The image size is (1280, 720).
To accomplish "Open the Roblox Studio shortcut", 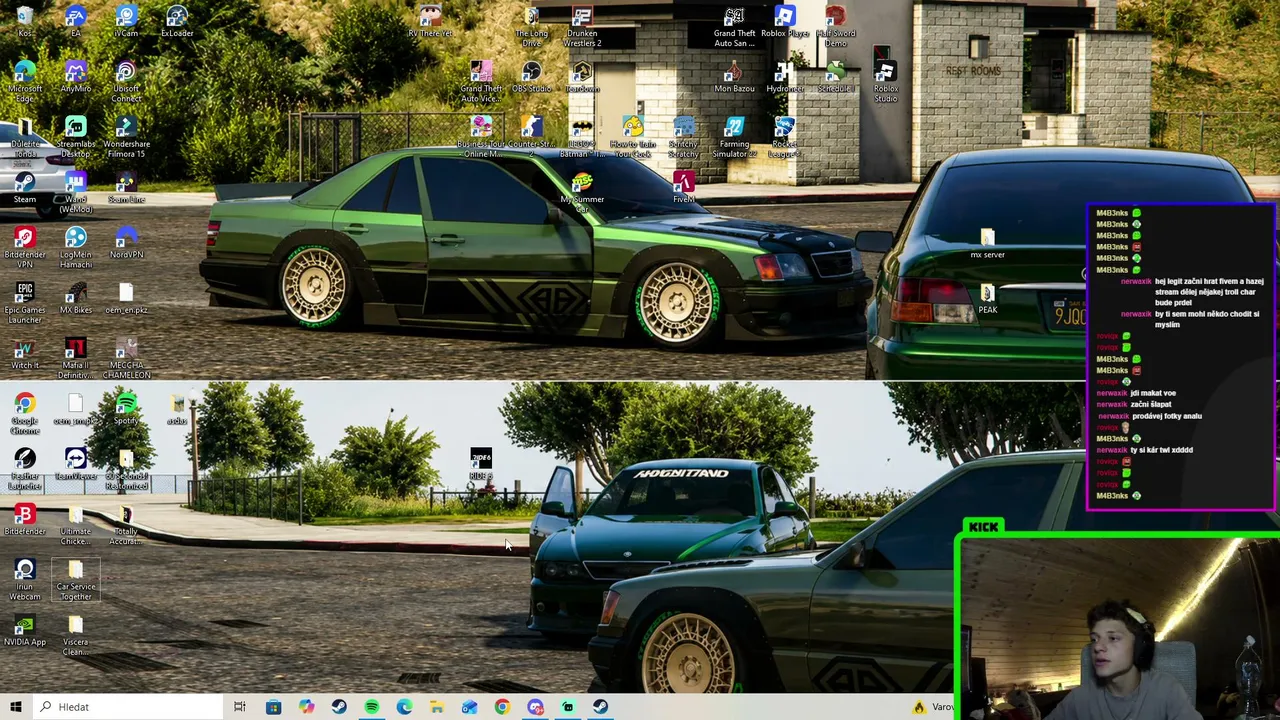I will pos(885,82).
